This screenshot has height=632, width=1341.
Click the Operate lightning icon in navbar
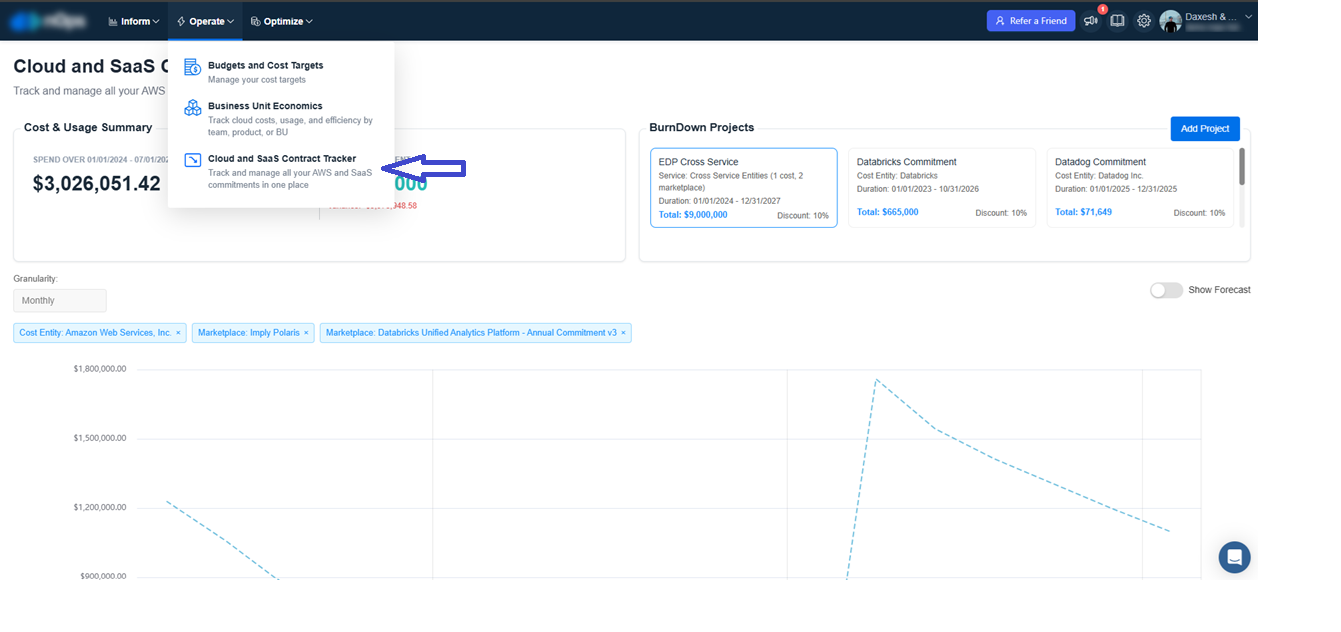pyautogui.click(x=181, y=21)
